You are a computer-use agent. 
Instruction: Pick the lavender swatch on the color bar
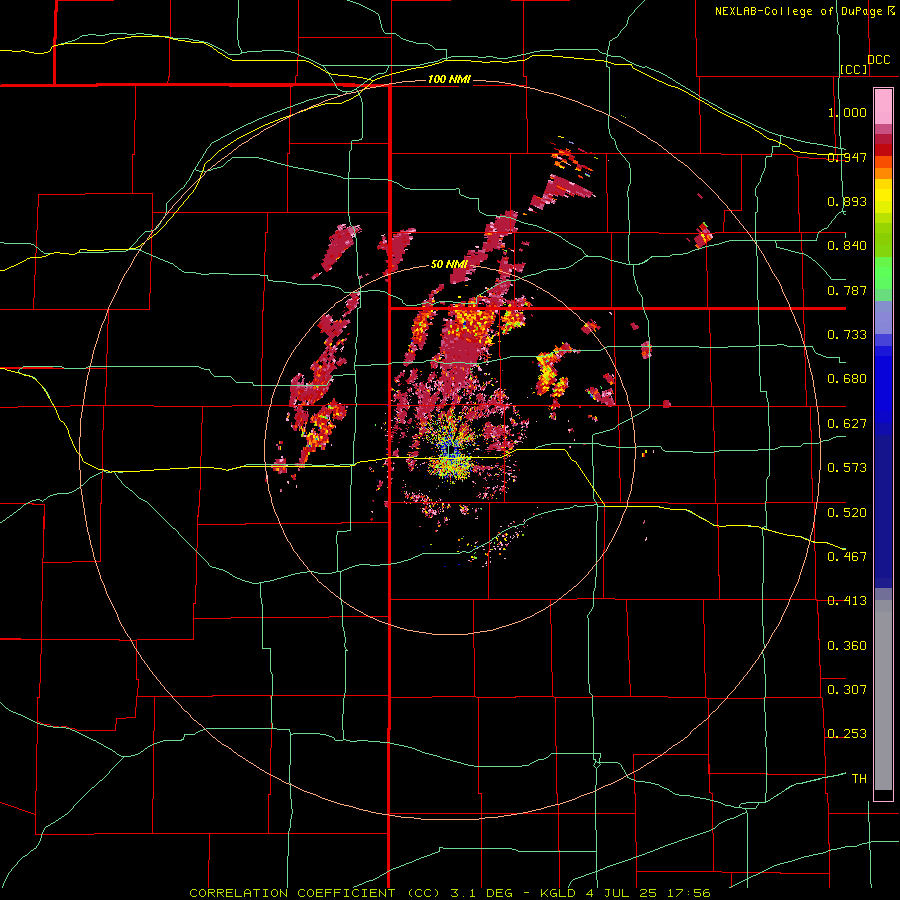[x=883, y=317]
